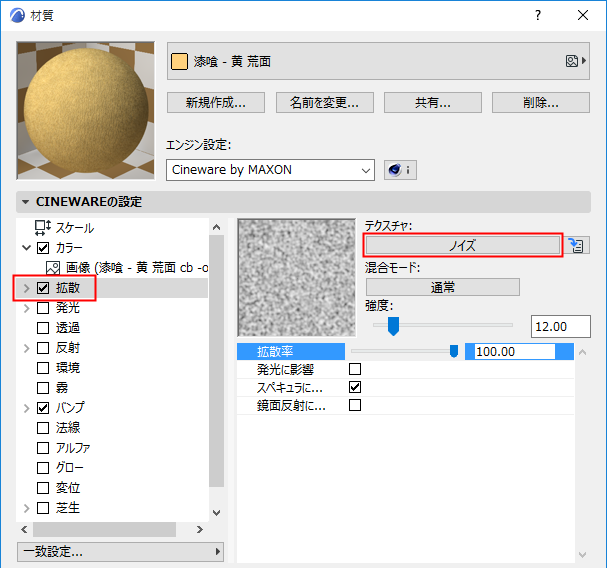Check the 発光に影響 option
This screenshot has height=568, width=607.
pyautogui.click(x=355, y=369)
